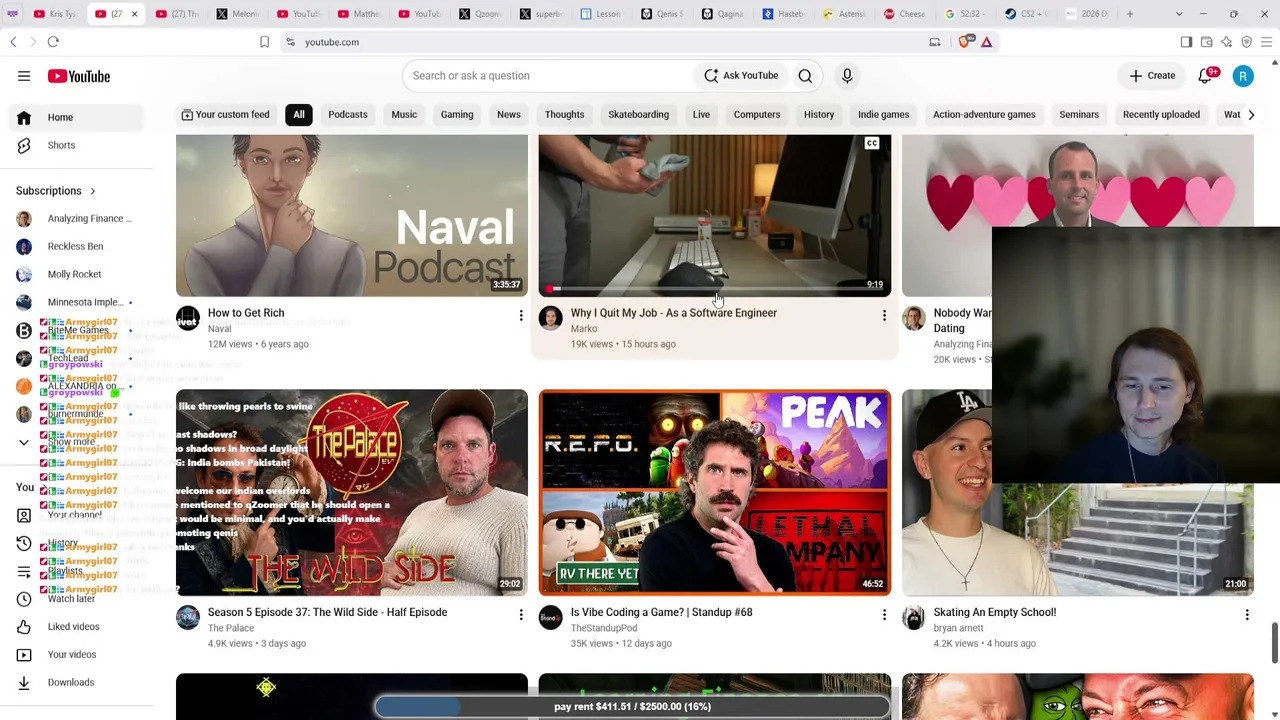This screenshot has height=720, width=1280.
Task: Open the Brave Shields lion icon
Action: pyautogui.click(x=965, y=42)
